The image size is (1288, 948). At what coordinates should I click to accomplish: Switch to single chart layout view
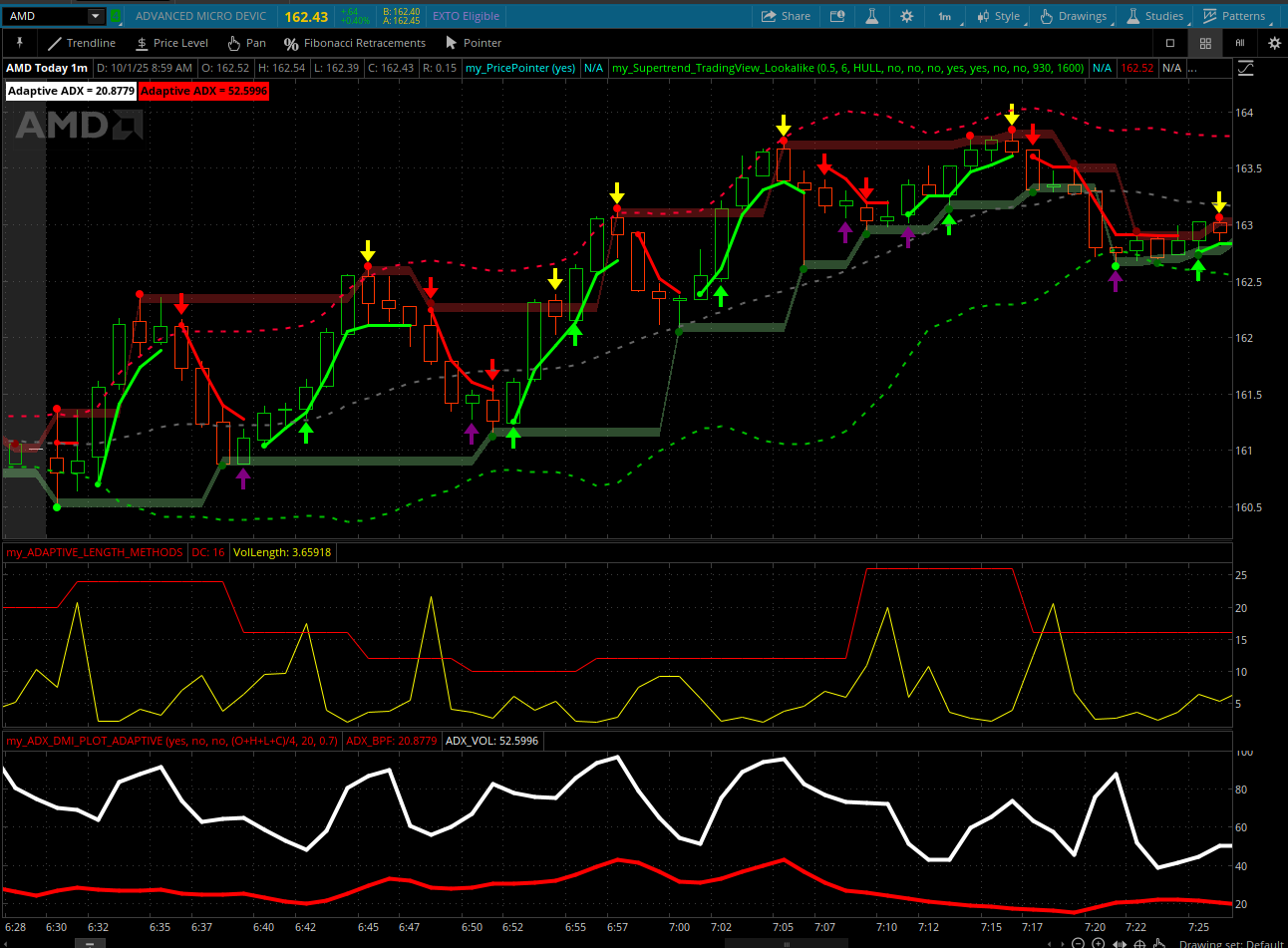point(1170,43)
